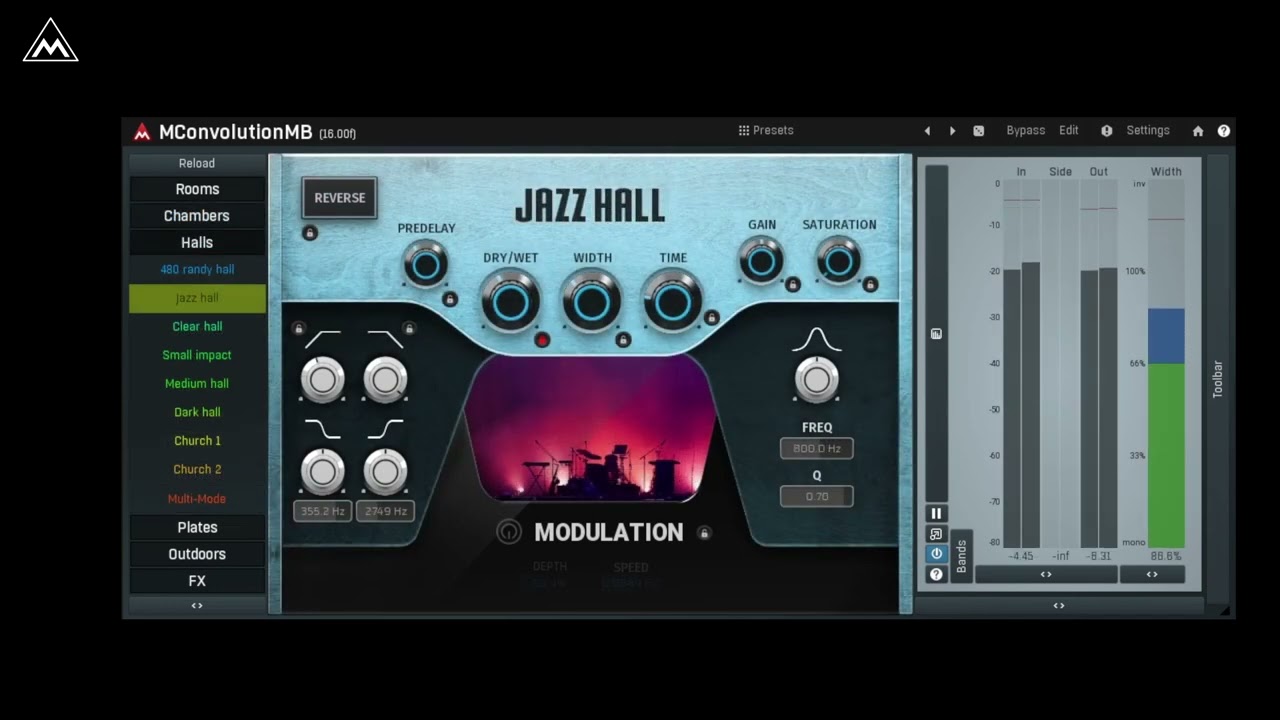Expand the Plates category
This screenshot has height=720, width=1280.
[x=197, y=528]
